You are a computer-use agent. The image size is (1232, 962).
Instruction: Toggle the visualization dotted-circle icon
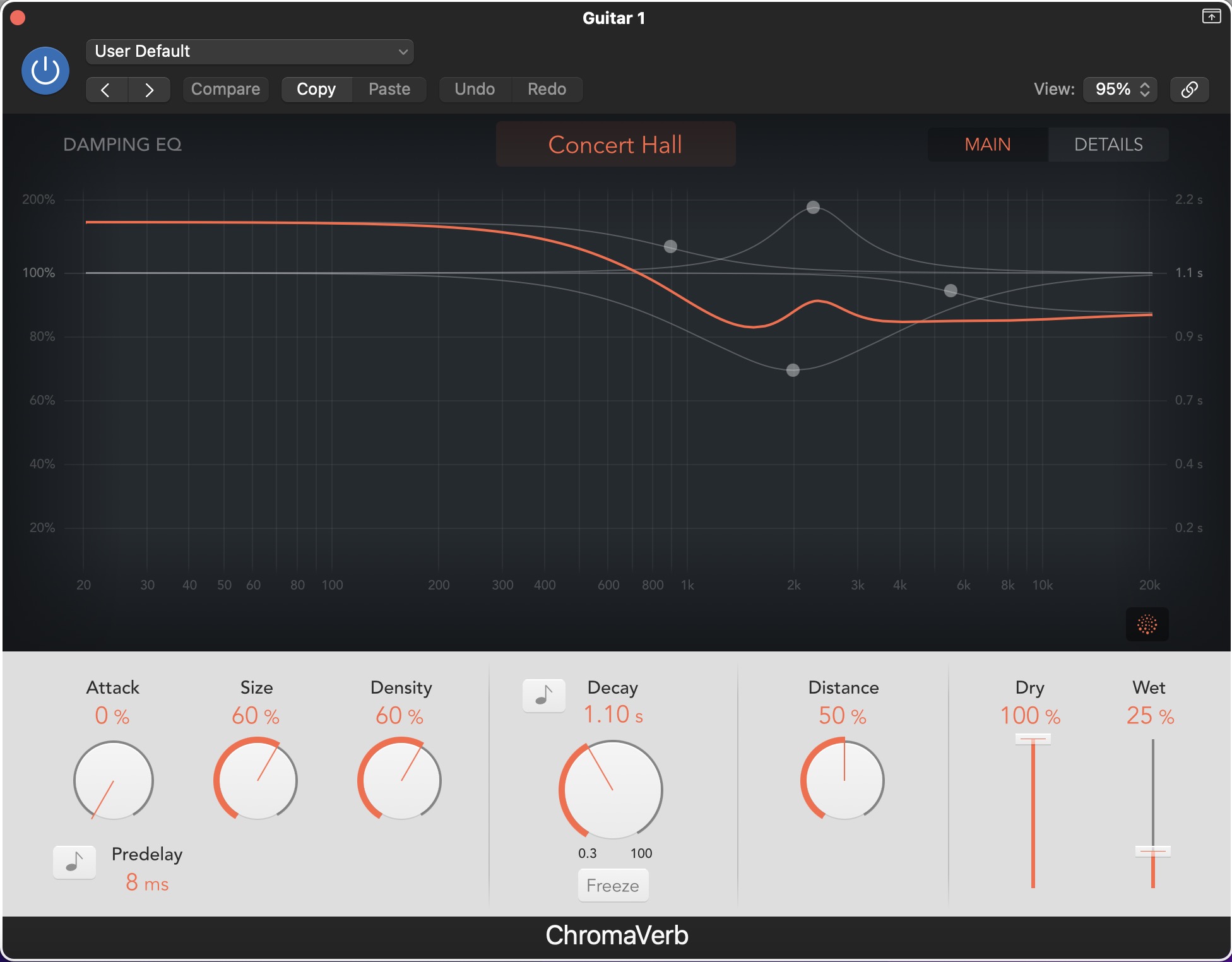click(1147, 624)
